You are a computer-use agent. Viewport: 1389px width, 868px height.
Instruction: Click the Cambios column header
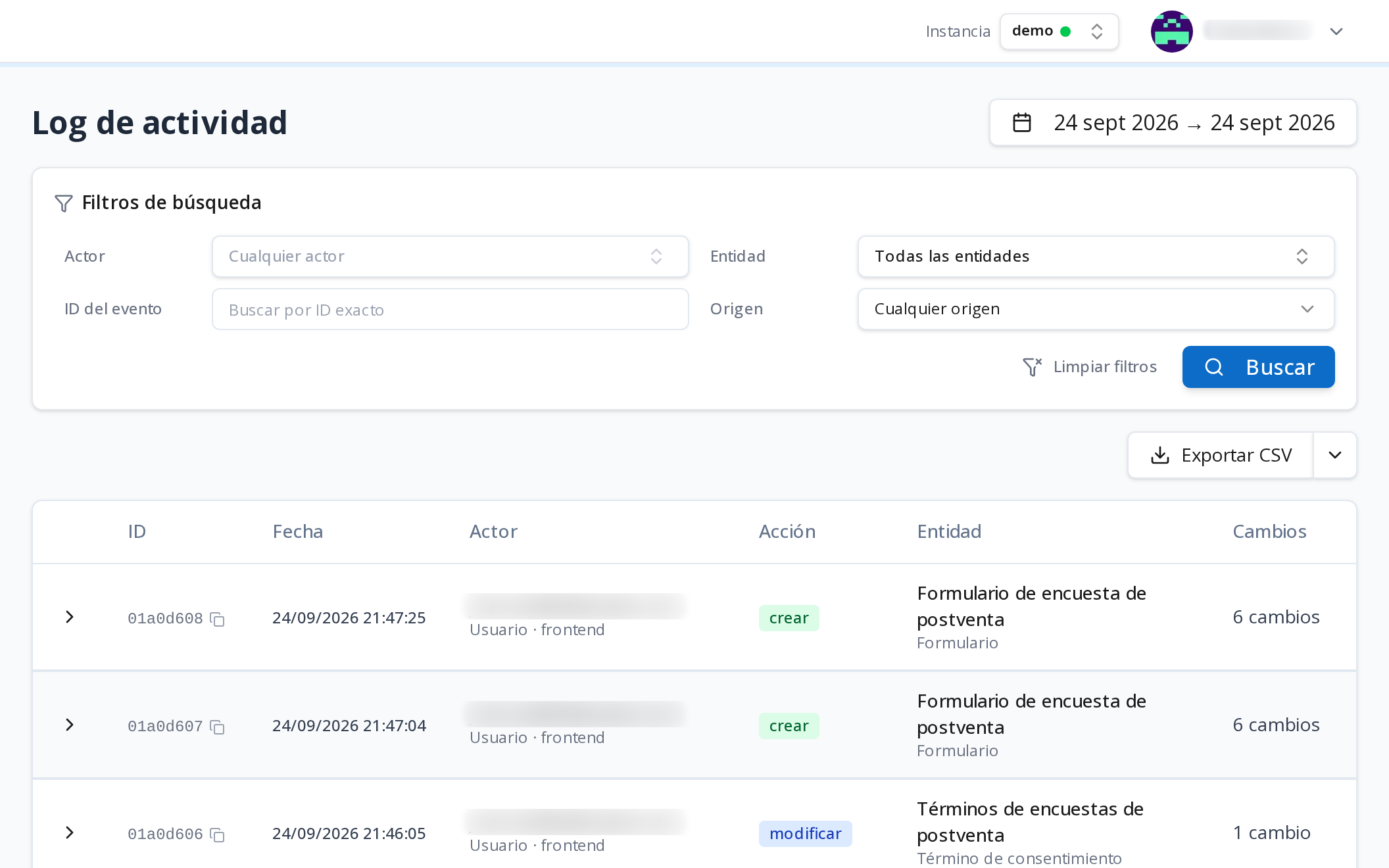click(1269, 531)
